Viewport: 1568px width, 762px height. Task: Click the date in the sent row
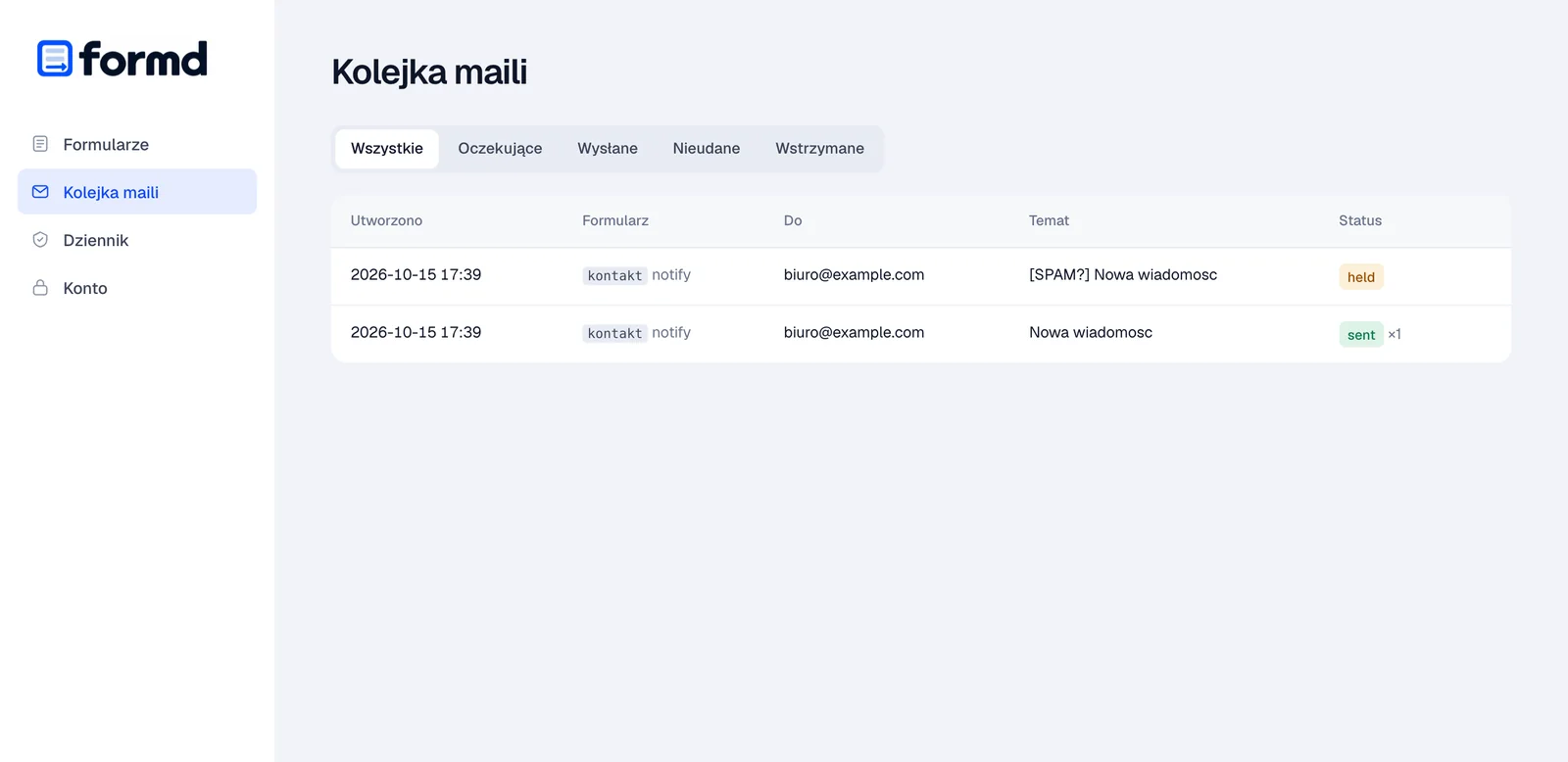tap(416, 333)
